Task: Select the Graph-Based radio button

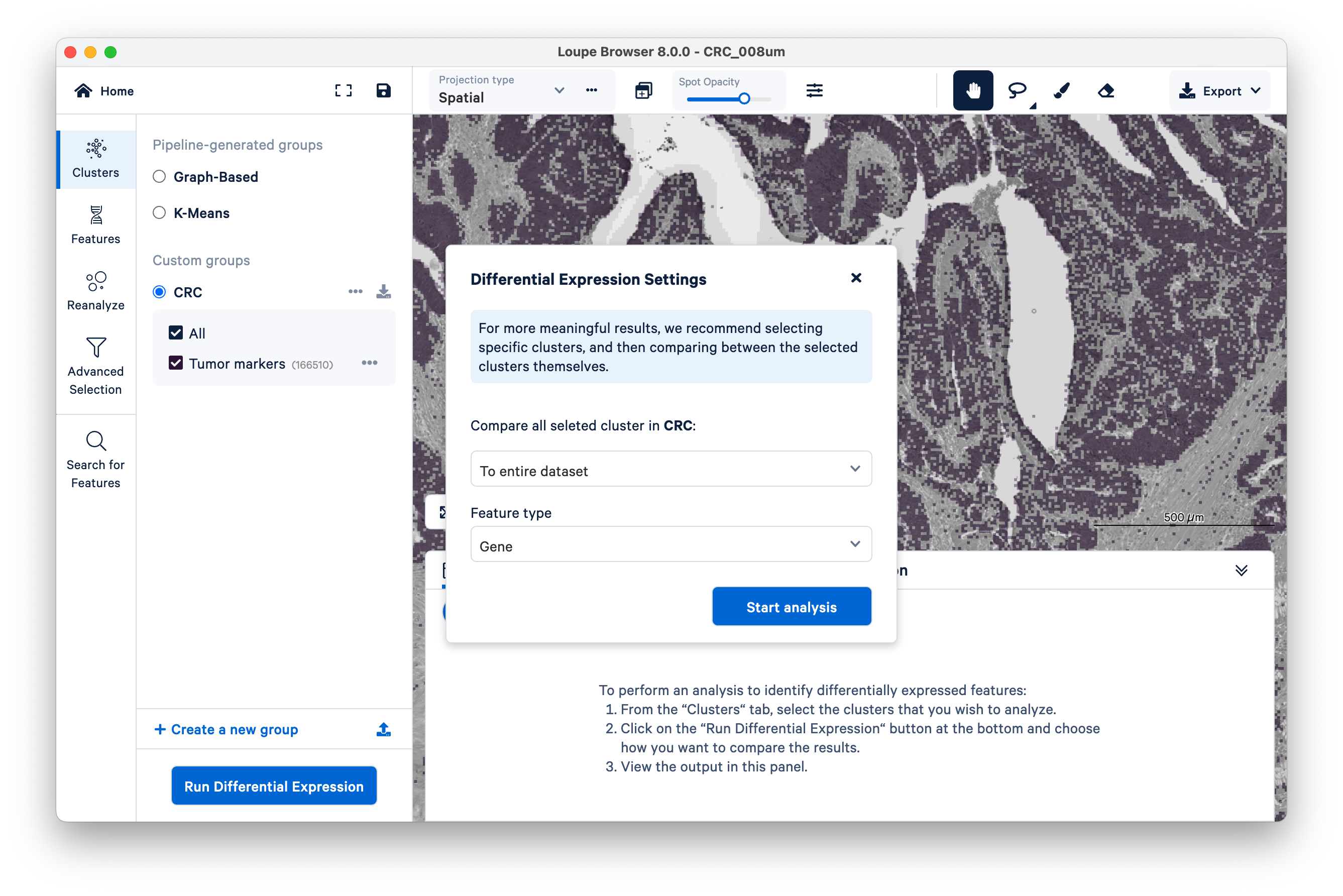Action: 159,177
